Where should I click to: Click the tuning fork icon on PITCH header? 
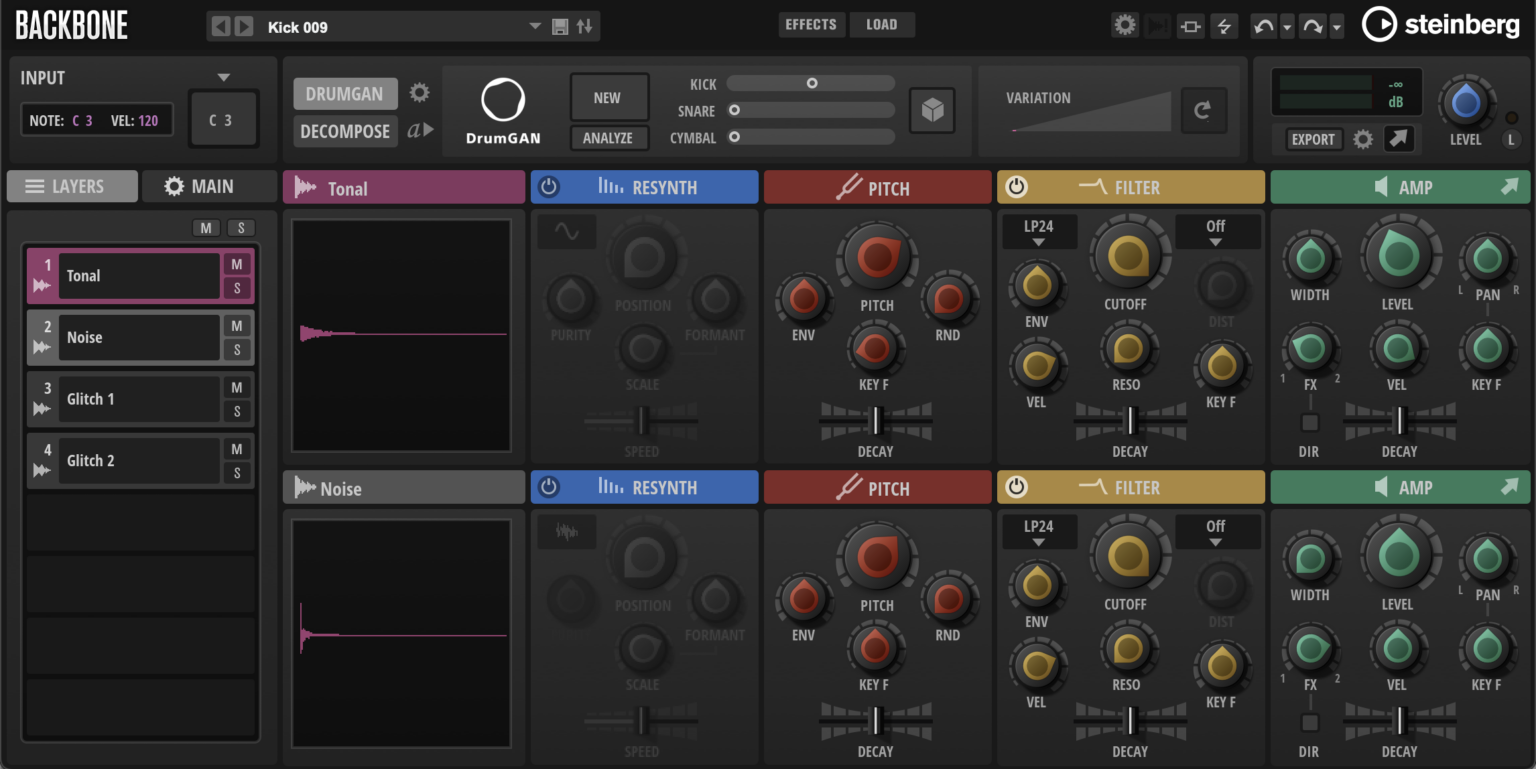coord(849,187)
